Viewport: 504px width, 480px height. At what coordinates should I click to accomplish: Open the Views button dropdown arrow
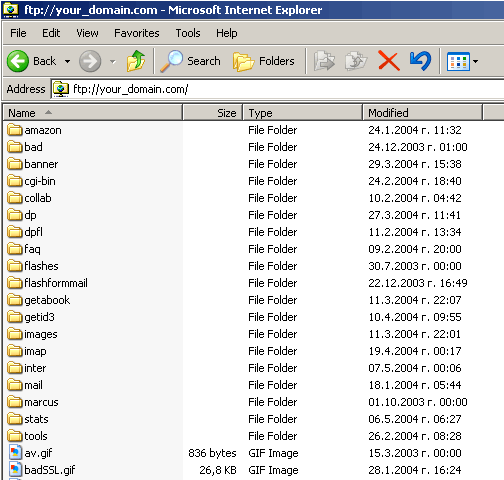(x=476, y=61)
